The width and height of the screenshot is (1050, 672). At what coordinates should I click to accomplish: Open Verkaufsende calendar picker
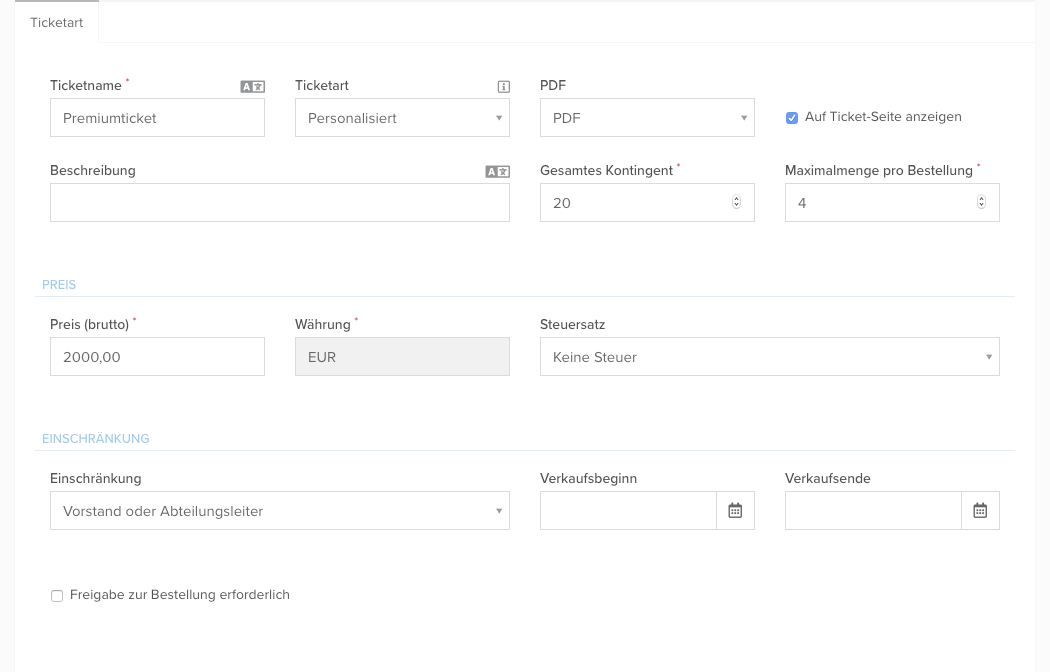click(x=980, y=511)
